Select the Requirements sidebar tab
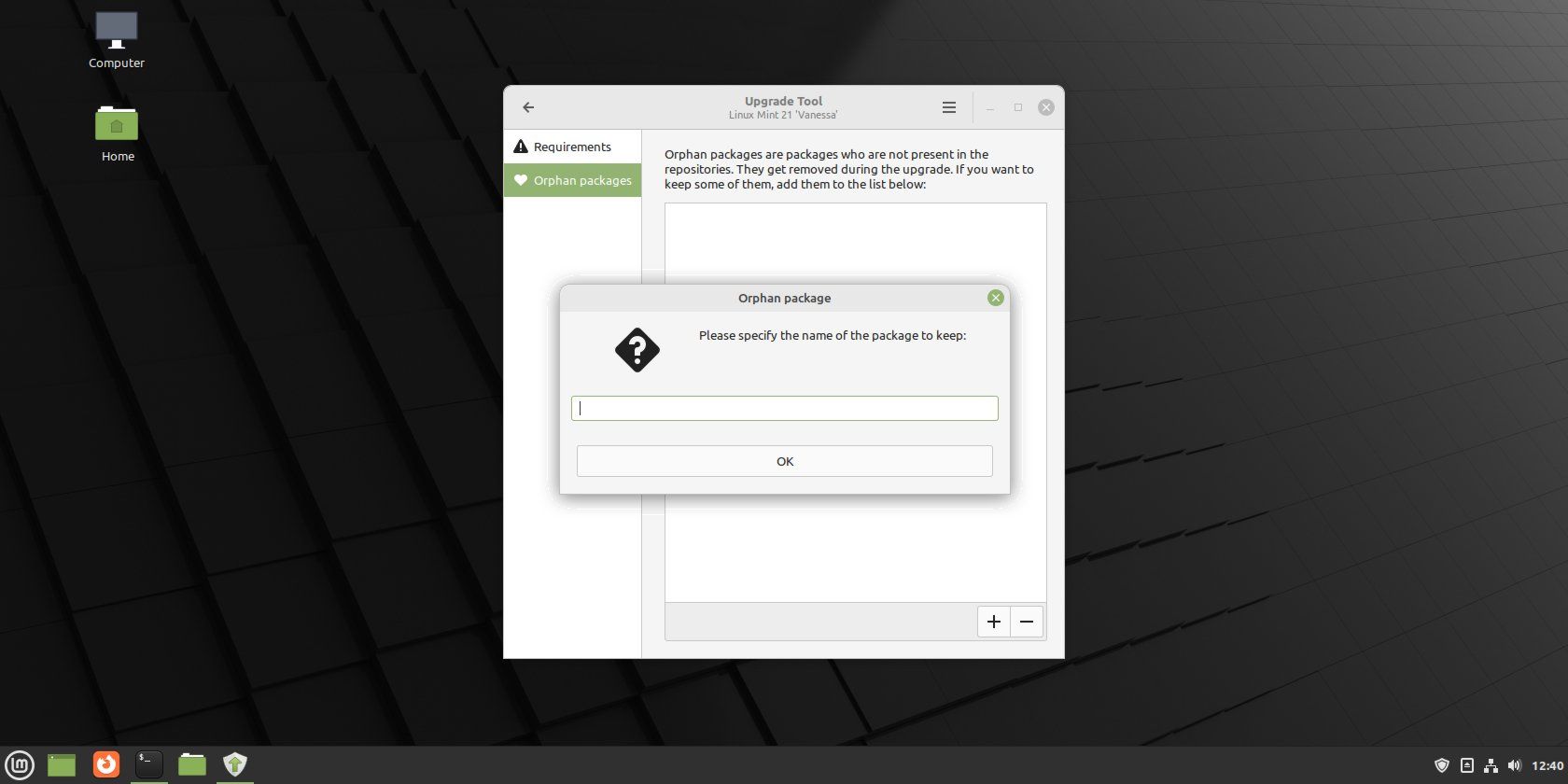1568x784 pixels. point(572,147)
